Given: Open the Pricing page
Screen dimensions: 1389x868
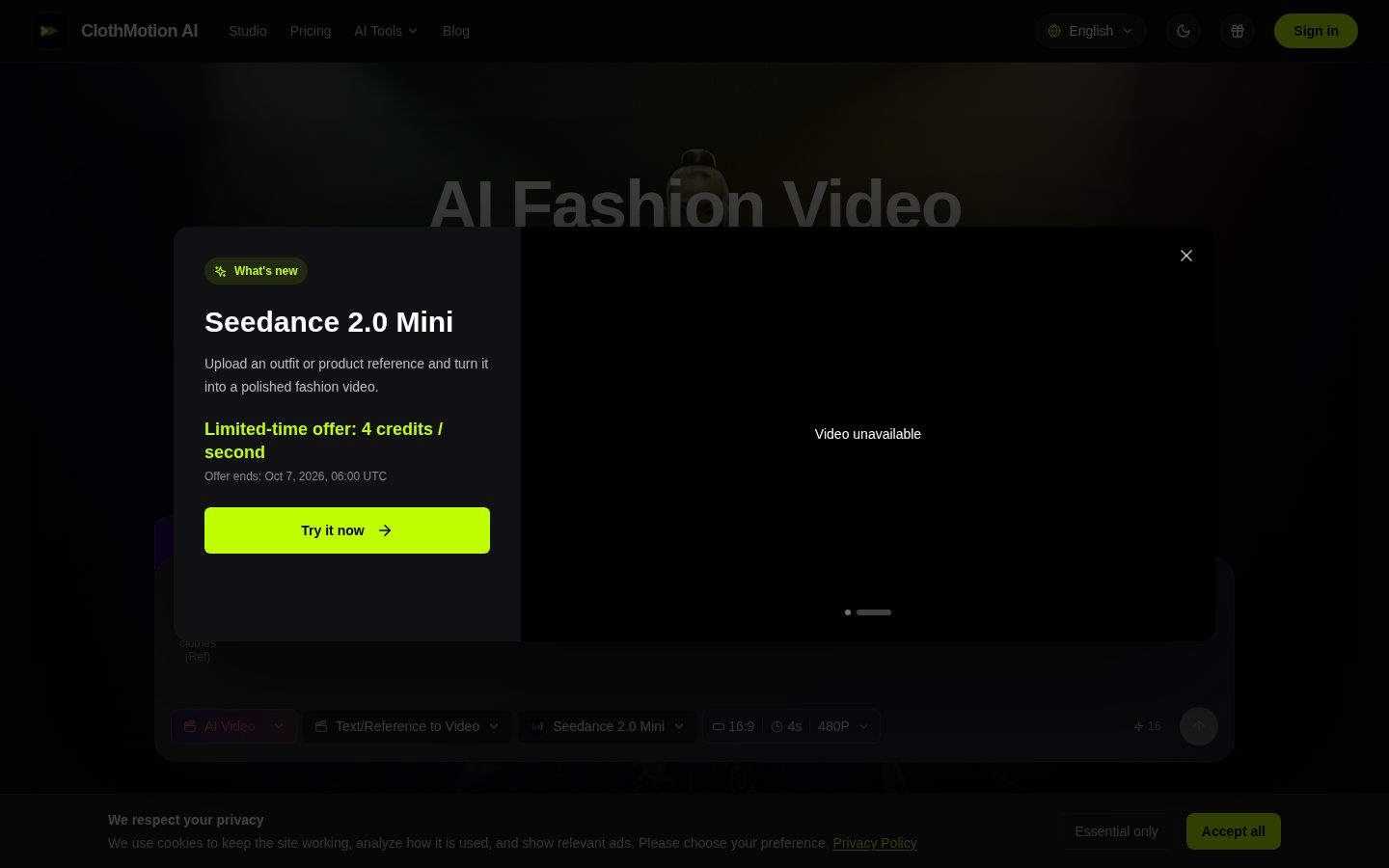Looking at the screenshot, I should pos(311,31).
